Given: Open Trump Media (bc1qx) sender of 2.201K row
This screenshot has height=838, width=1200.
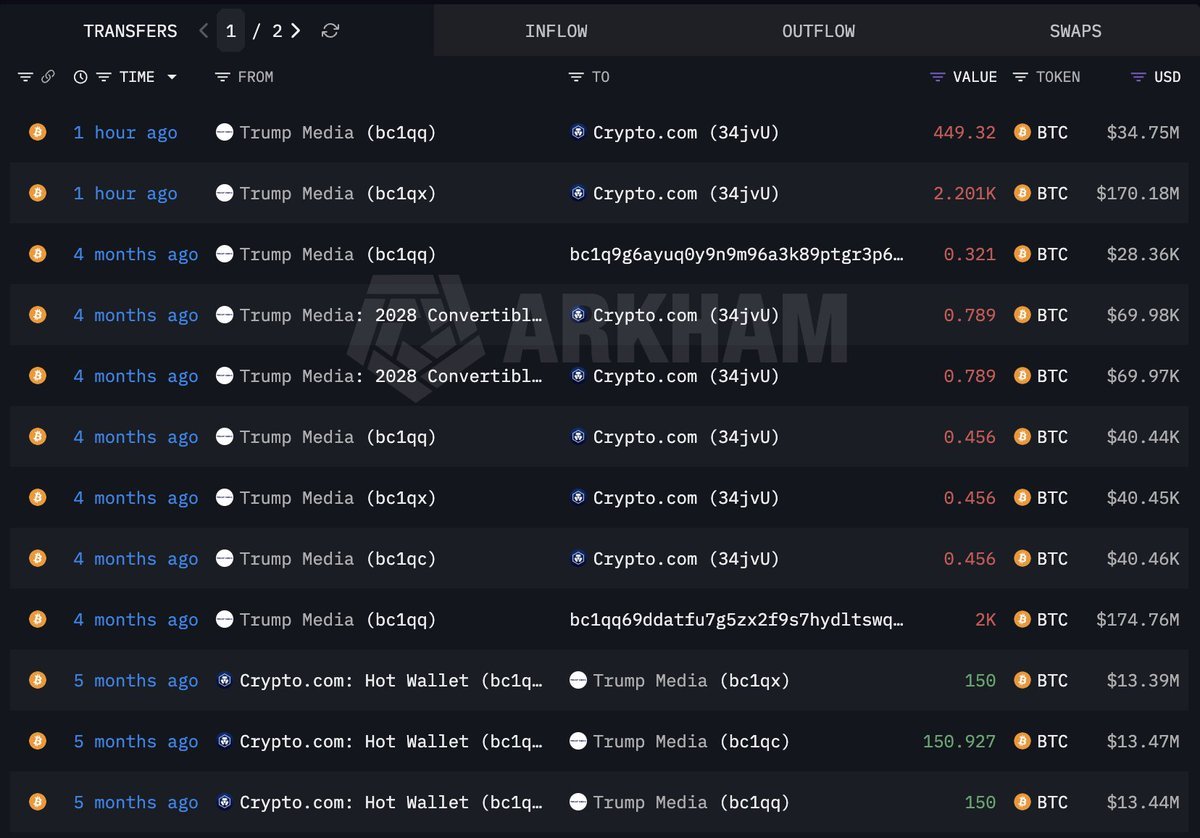Looking at the screenshot, I should click(326, 193).
